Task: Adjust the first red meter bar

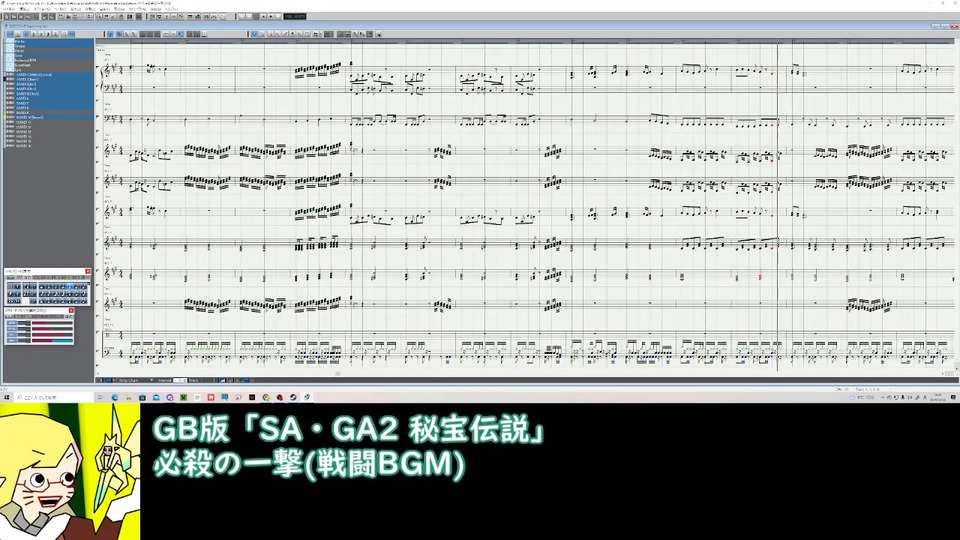Action: pos(52,324)
